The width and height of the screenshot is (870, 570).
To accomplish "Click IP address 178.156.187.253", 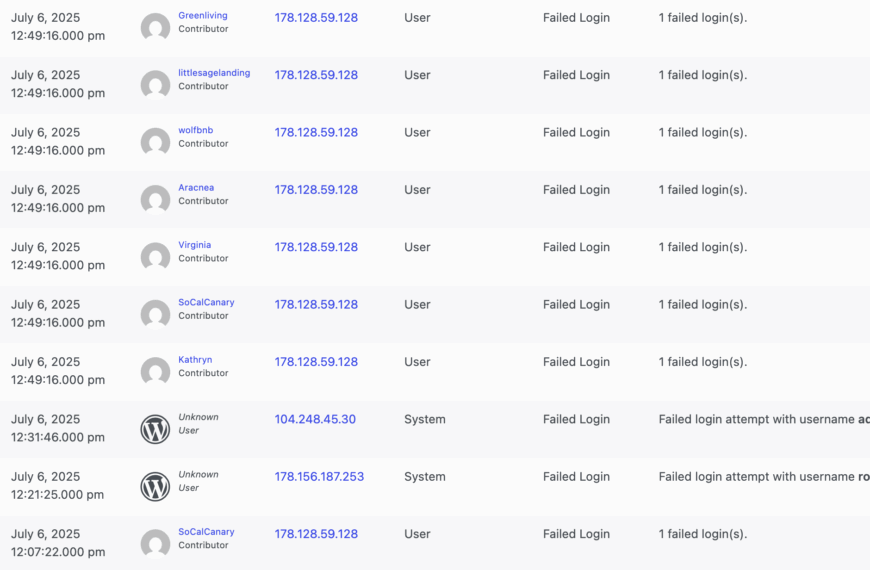I will (319, 477).
